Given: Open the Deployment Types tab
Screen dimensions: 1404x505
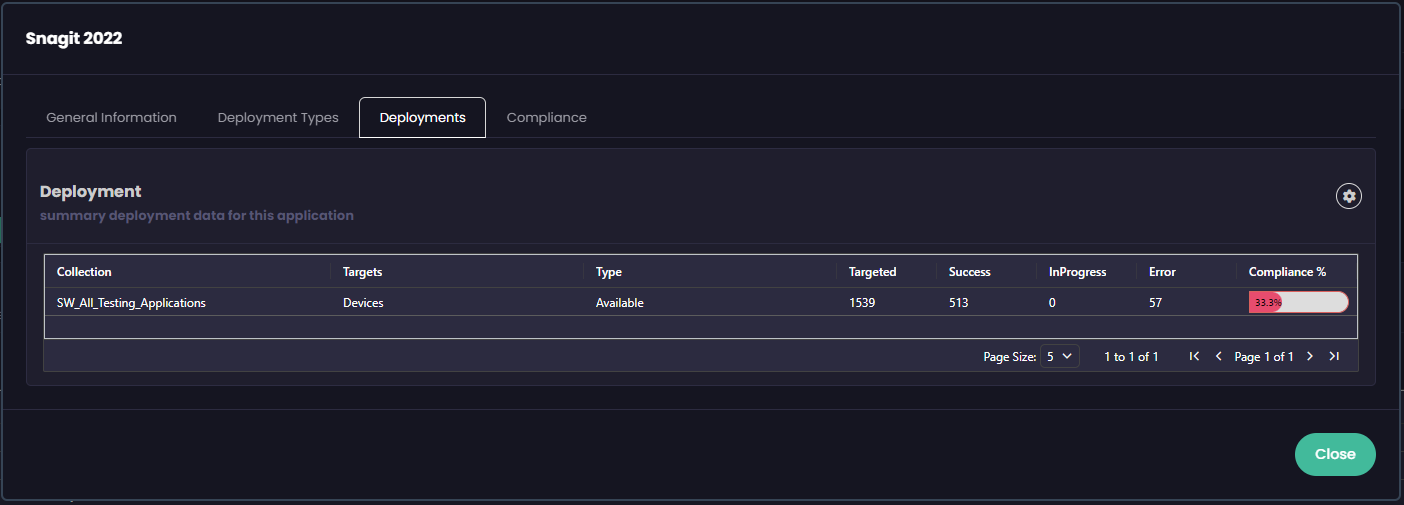Looking at the screenshot, I should [x=278, y=117].
